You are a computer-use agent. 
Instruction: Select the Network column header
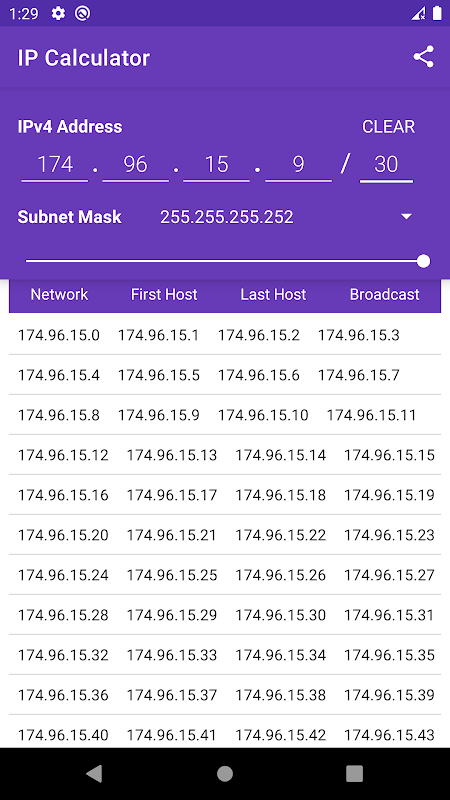click(x=59, y=294)
